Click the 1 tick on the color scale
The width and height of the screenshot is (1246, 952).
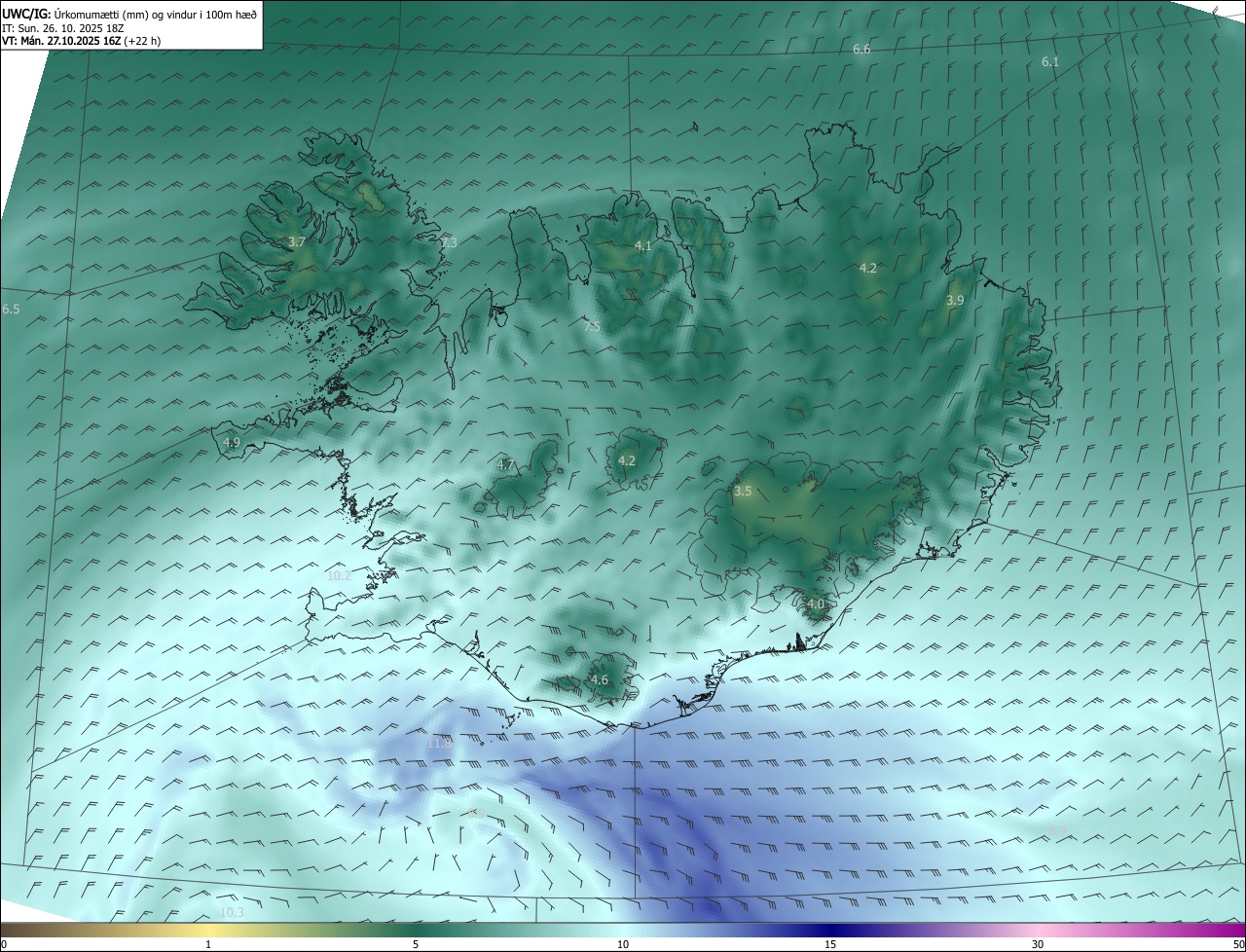(208, 945)
